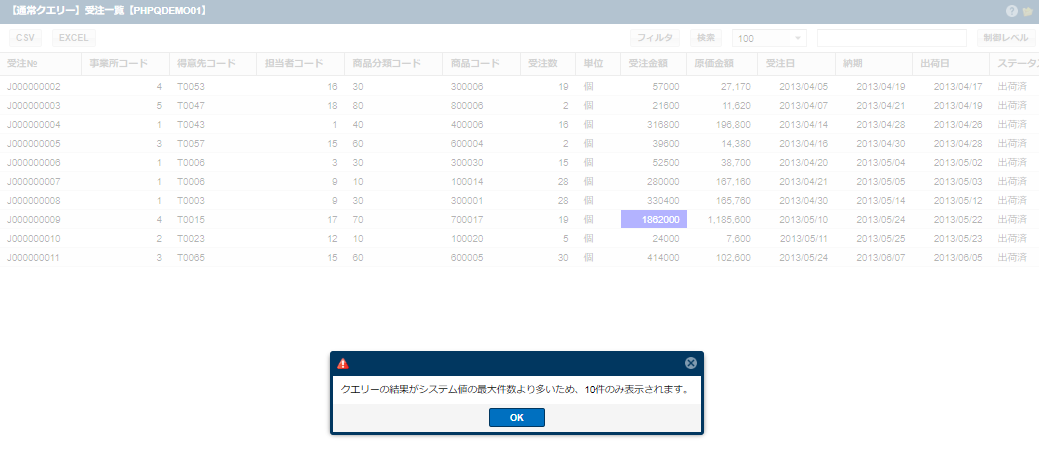Click order amount 414000
1039x457 pixels.
pos(663,258)
